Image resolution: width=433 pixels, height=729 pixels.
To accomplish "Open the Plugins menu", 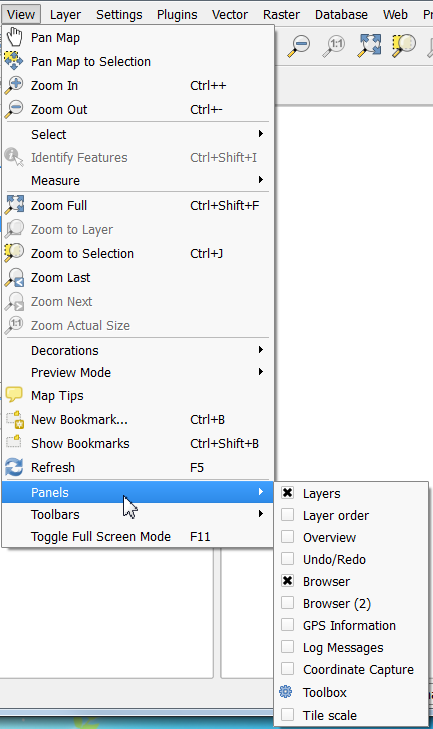I will (x=177, y=14).
